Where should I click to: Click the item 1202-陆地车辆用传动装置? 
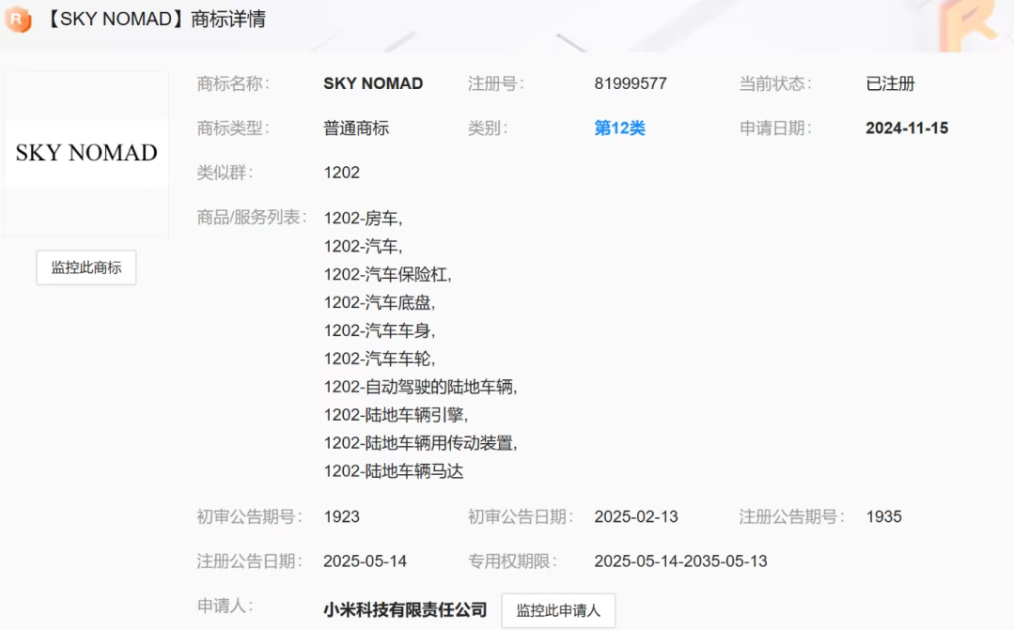tap(421, 444)
